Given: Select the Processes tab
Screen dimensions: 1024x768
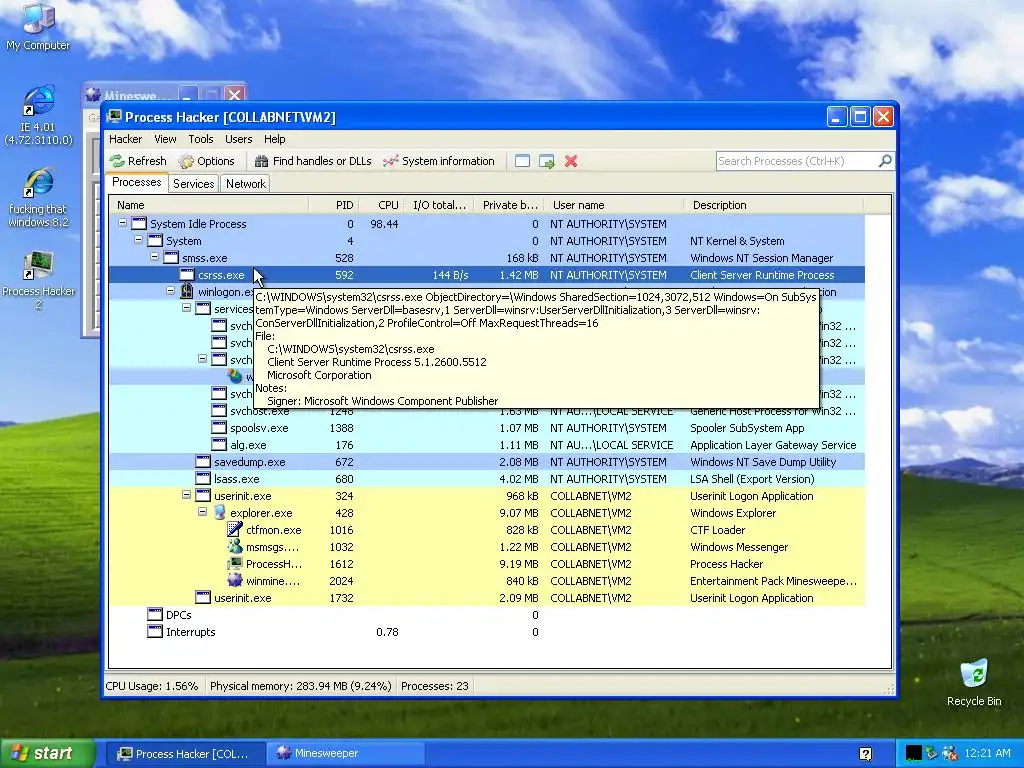Looking at the screenshot, I should coord(136,182).
